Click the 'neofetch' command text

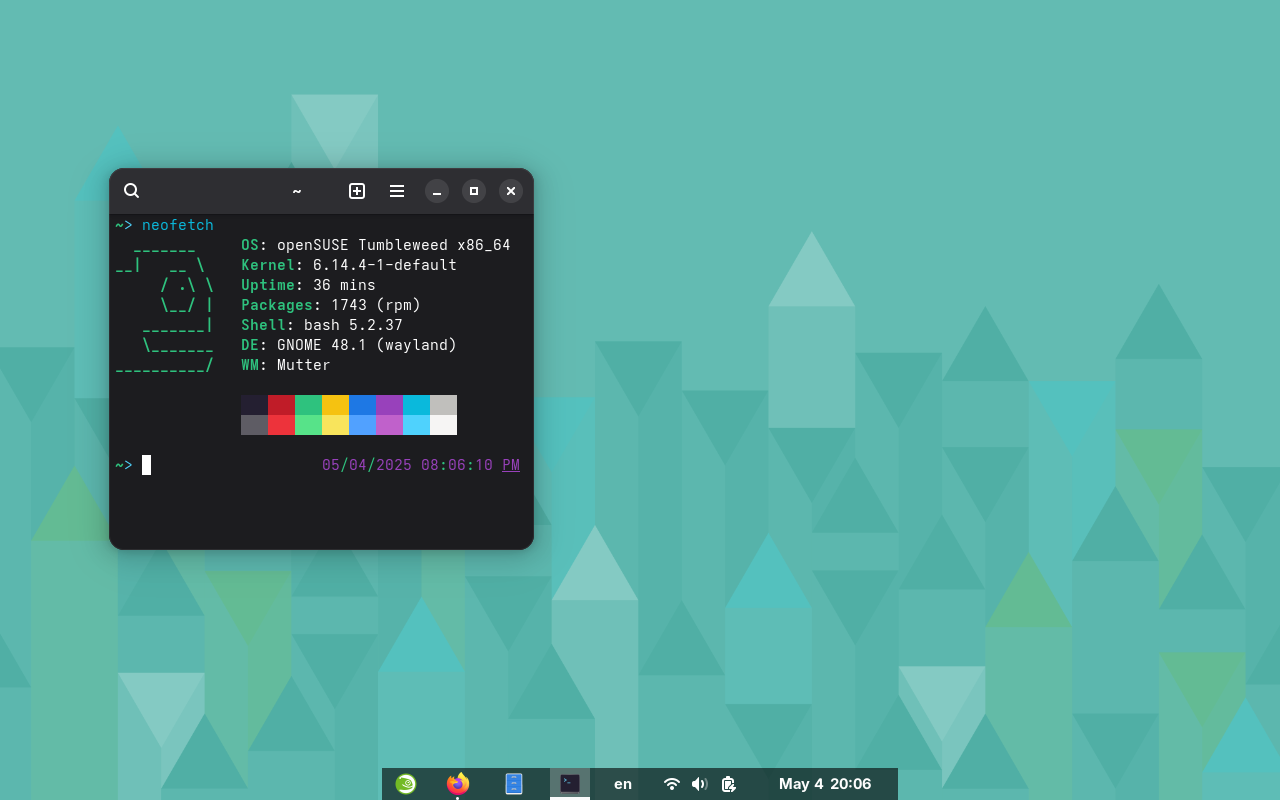pos(178,225)
